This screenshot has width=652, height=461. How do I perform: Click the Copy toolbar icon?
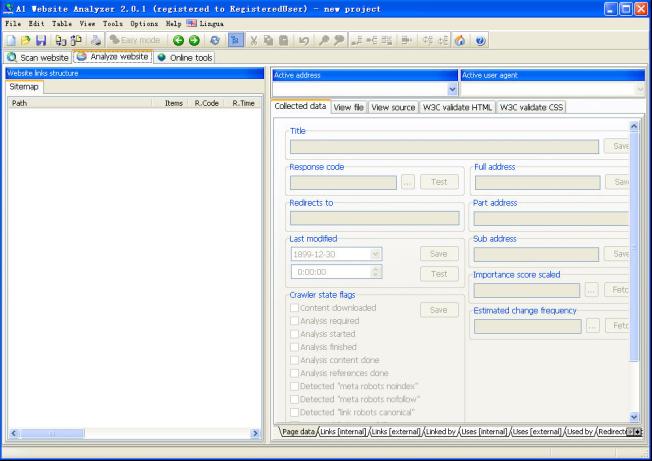click(269, 40)
